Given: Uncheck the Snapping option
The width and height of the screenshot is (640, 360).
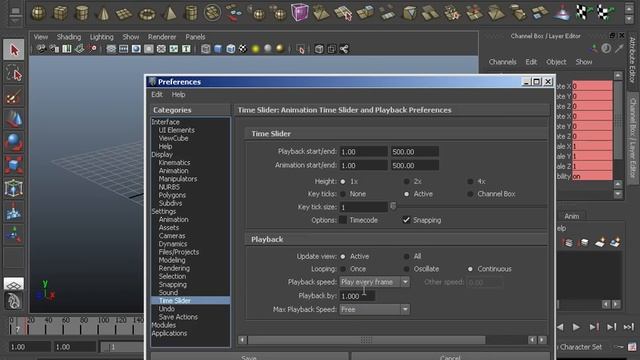Looking at the screenshot, I should tap(407, 220).
